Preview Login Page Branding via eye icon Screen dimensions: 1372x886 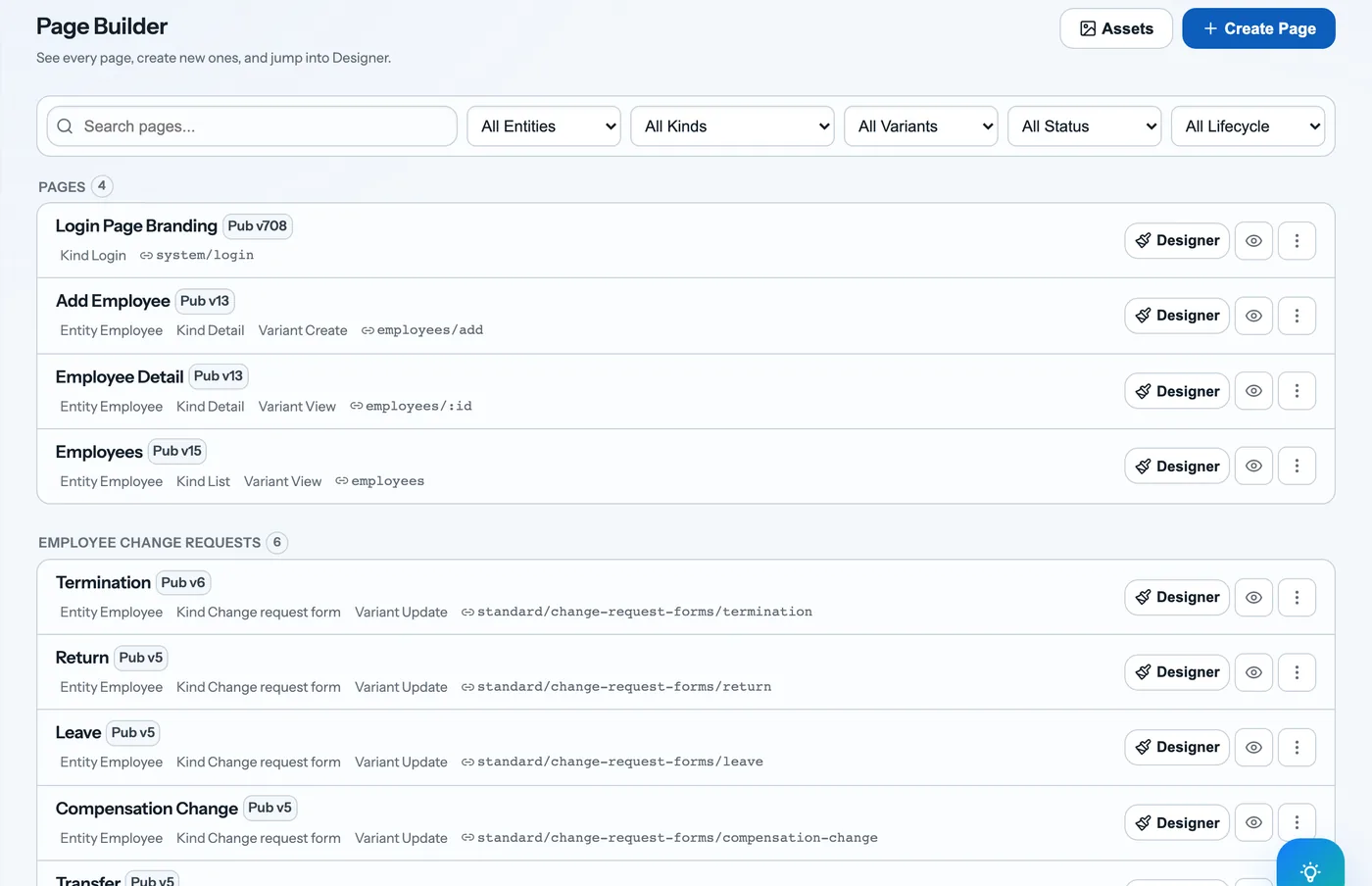(1253, 241)
